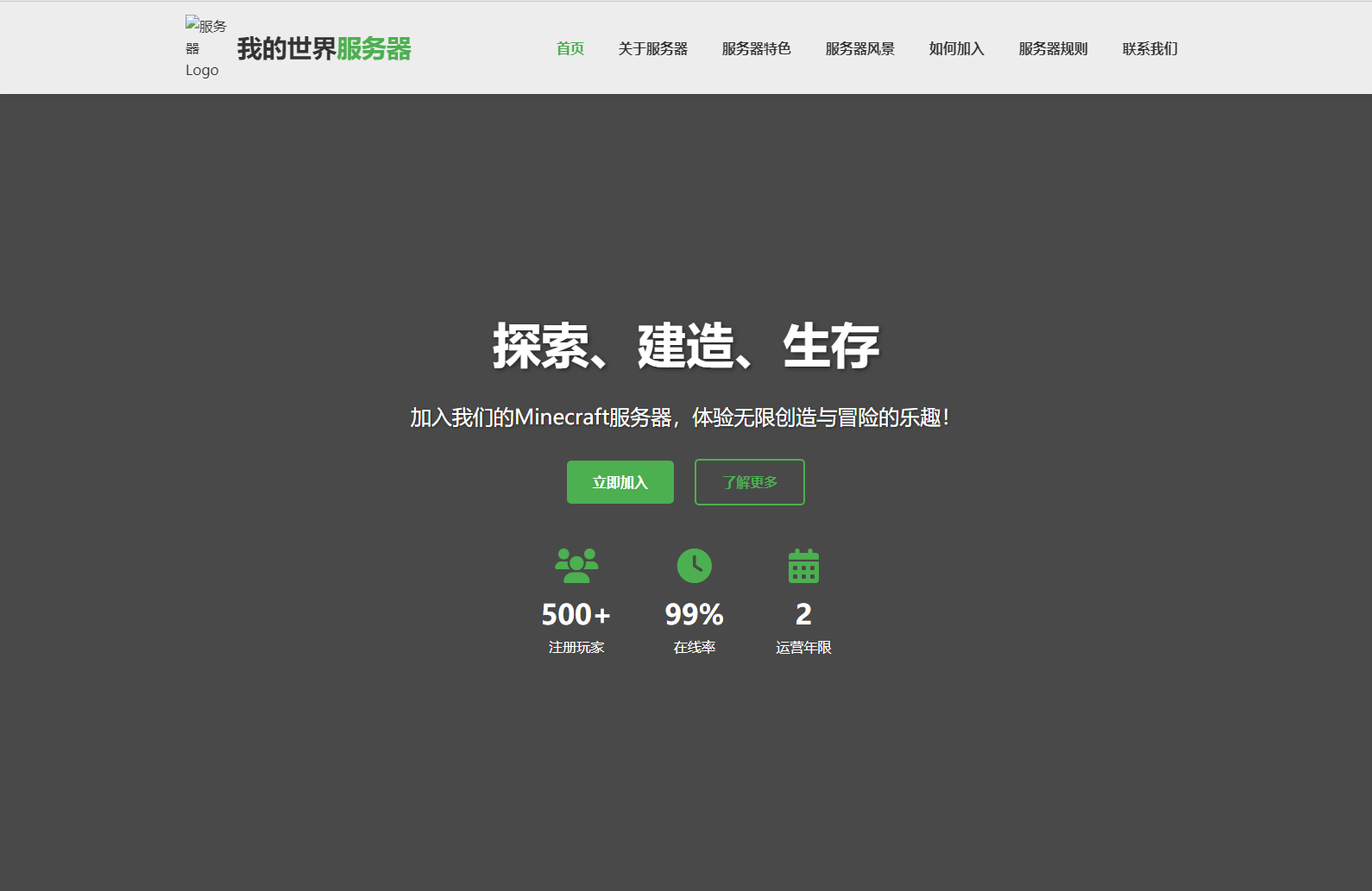Click the 注册玩家 label
This screenshot has height=891, width=1372.
(x=576, y=648)
